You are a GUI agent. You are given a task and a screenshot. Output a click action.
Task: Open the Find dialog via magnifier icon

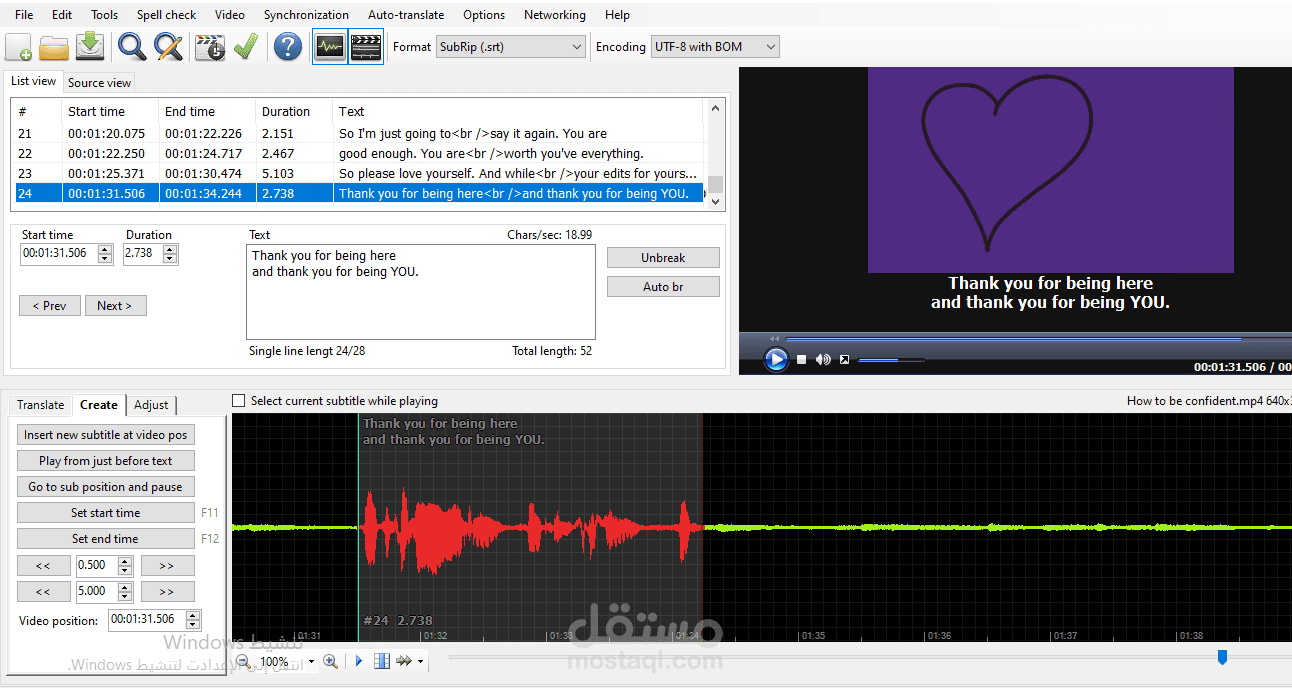click(x=131, y=46)
